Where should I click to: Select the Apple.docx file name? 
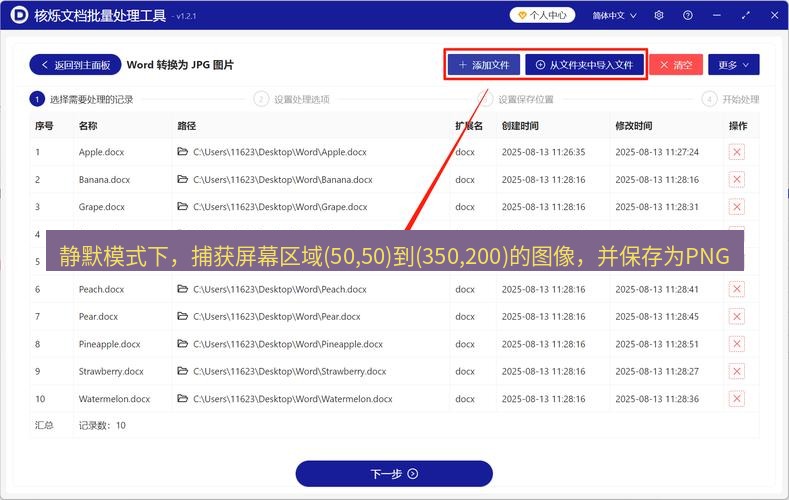click(101, 152)
